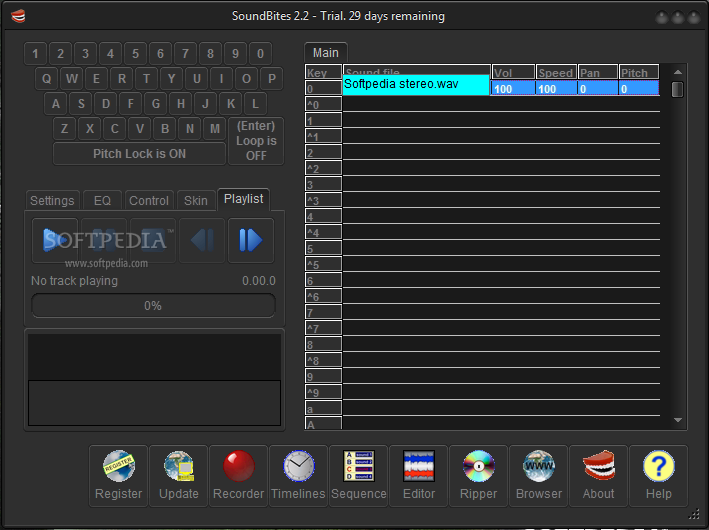Click the Speed column header
709x530 pixels.
(557, 72)
